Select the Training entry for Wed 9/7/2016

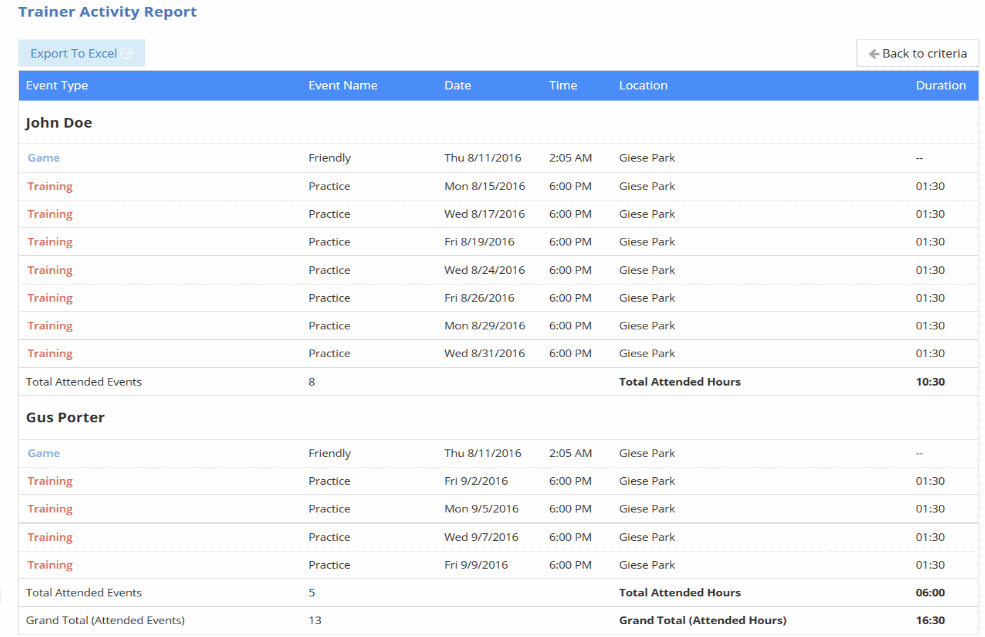pyautogui.click(x=50, y=536)
